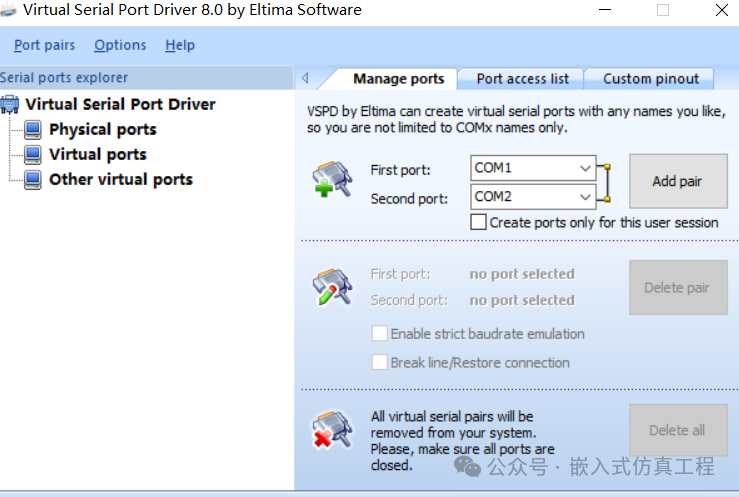Click the First port label above Second port in Add pair section
The image size is (739, 497).
click(x=401, y=170)
